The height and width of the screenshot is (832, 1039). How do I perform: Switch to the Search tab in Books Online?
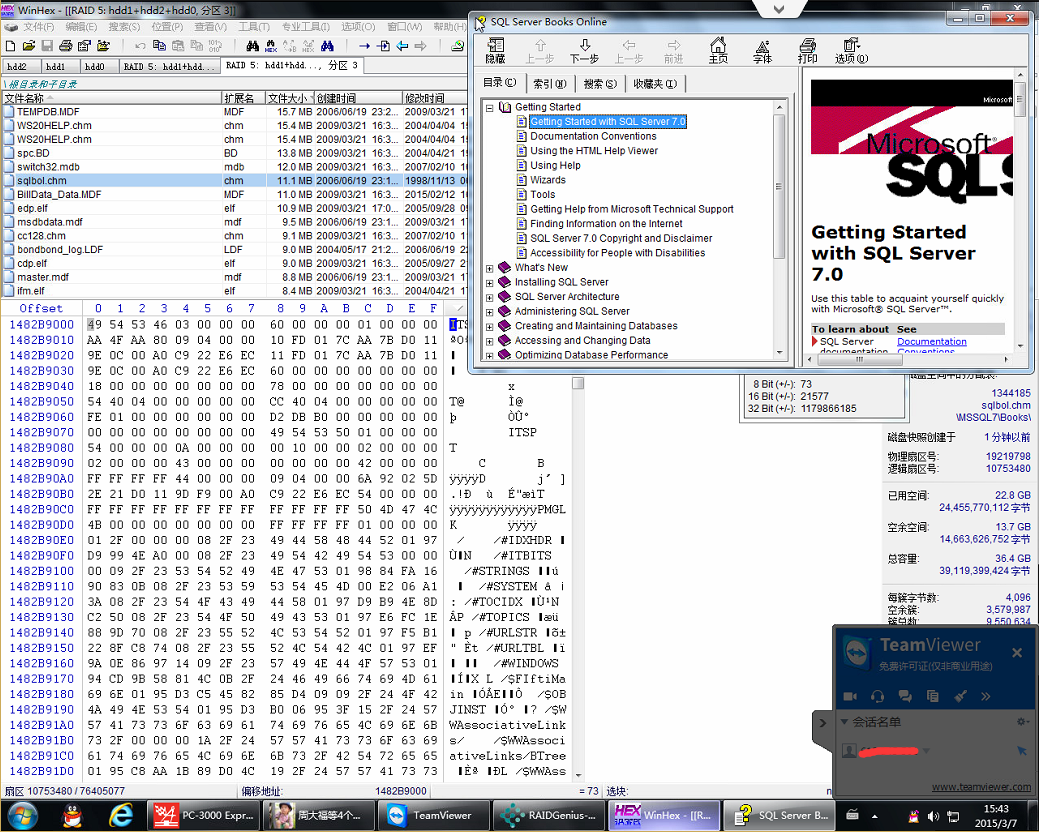(x=600, y=84)
